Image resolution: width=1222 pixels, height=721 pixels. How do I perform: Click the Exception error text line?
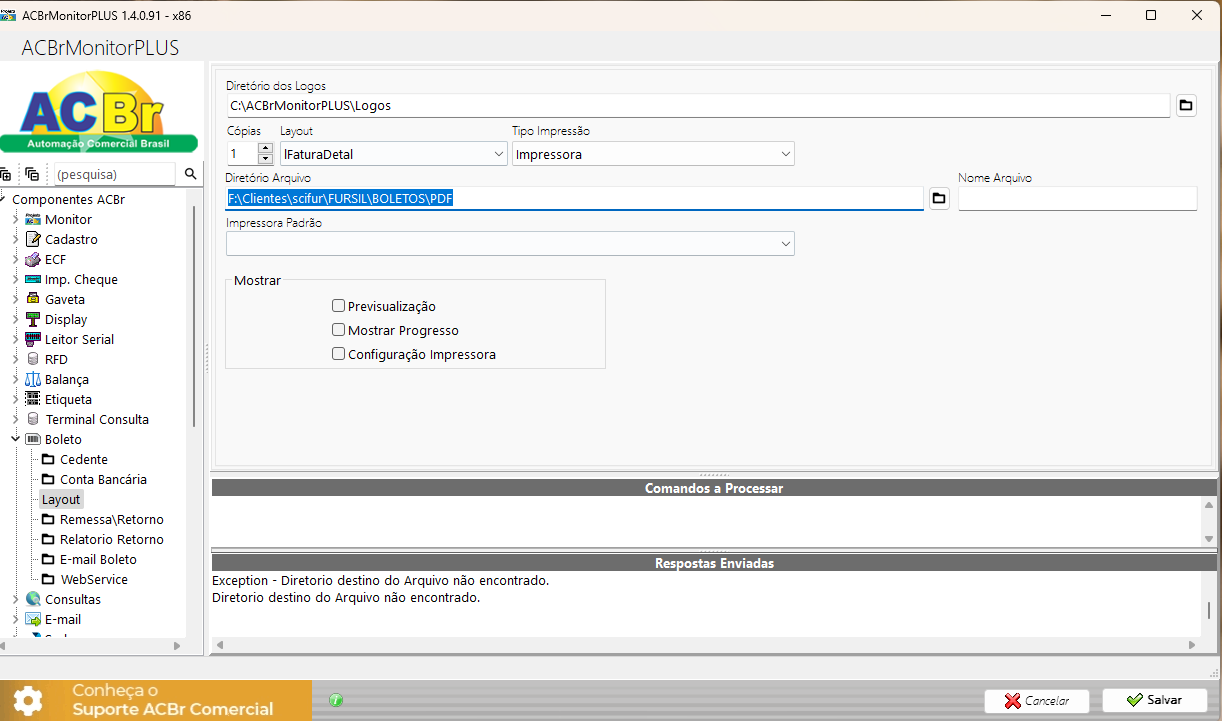pos(381,580)
